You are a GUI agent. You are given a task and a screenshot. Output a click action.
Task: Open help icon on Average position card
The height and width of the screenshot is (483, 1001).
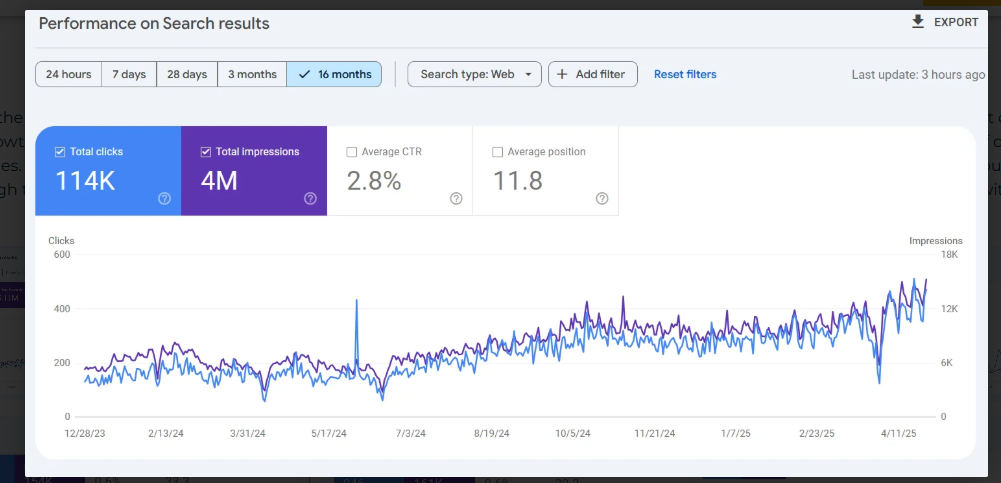pos(602,198)
